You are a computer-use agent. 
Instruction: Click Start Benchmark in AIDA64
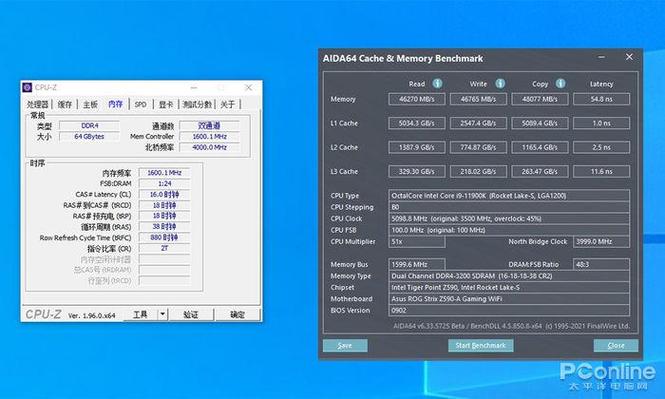pyautogui.click(x=481, y=346)
